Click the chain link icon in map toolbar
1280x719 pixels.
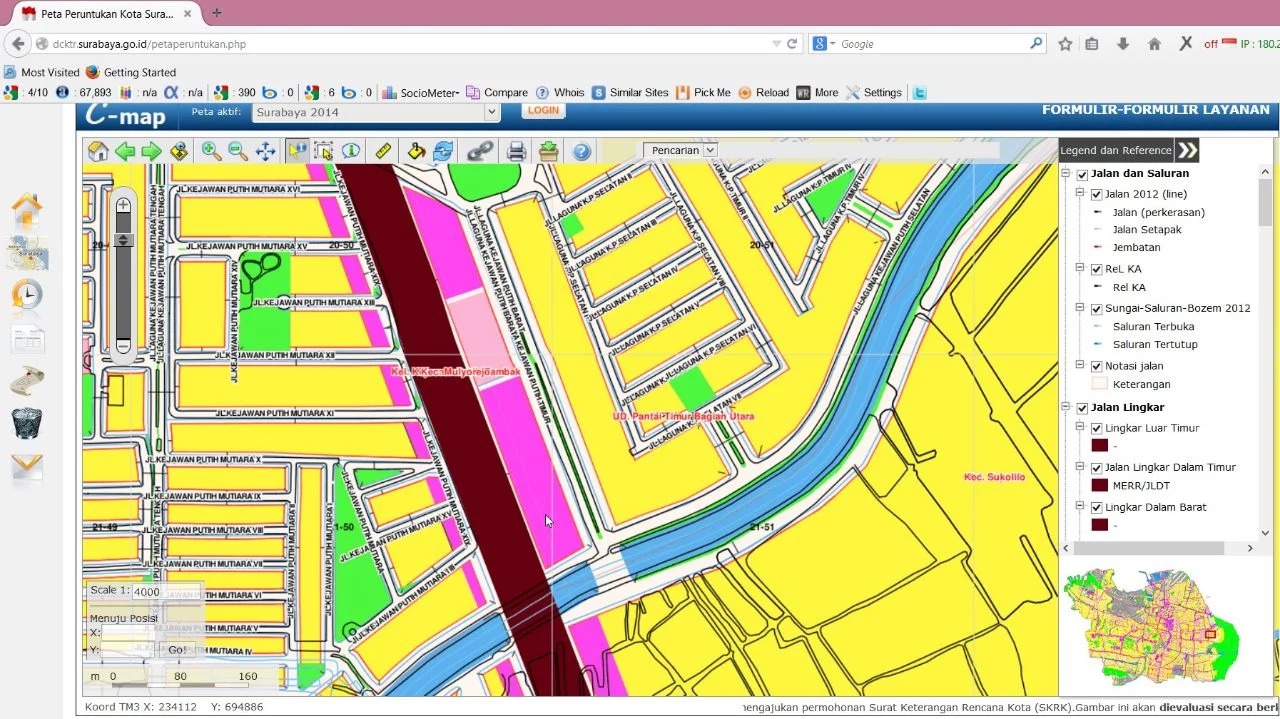point(481,151)
